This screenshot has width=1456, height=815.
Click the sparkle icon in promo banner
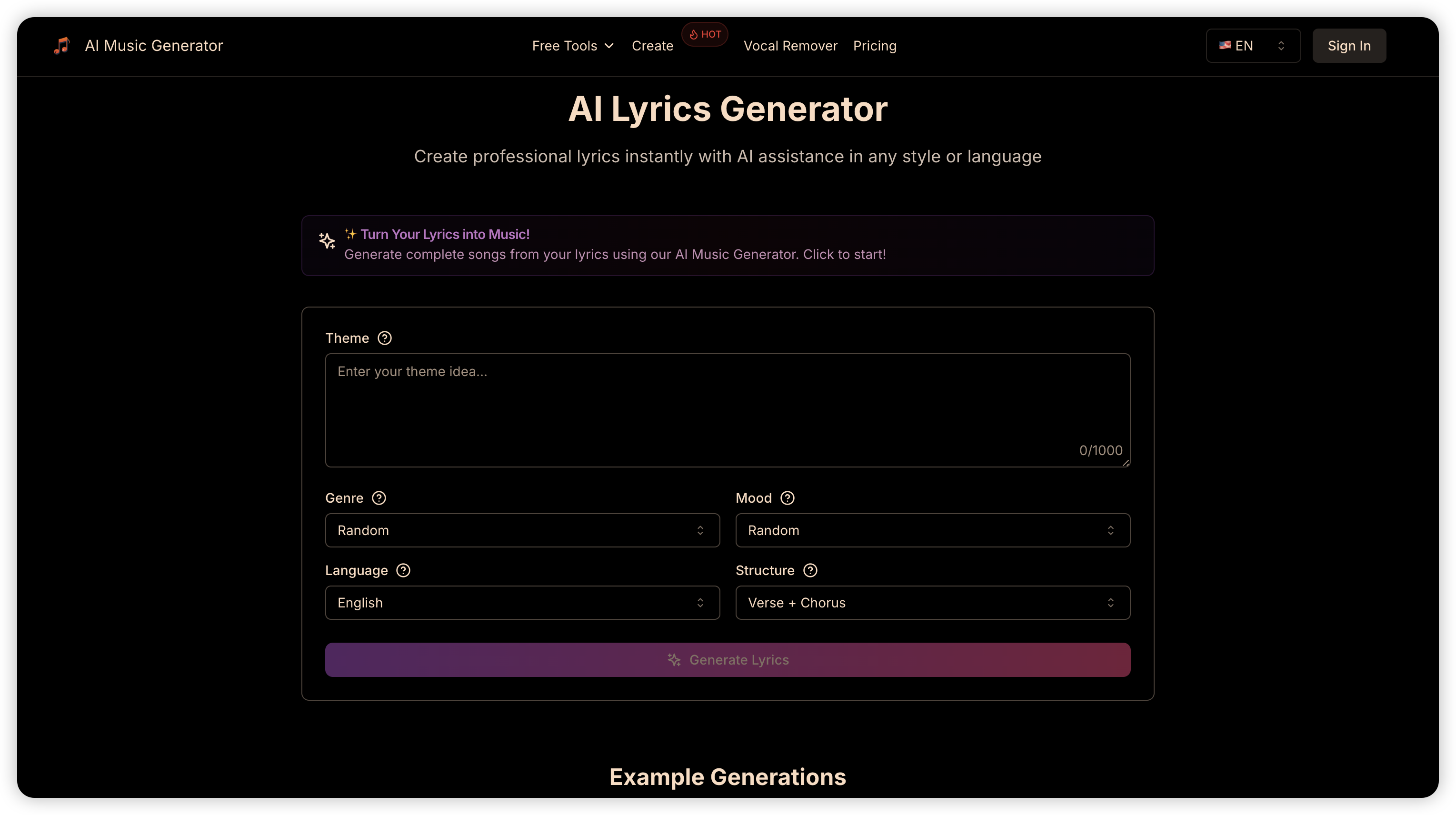[x=327, y=241]
